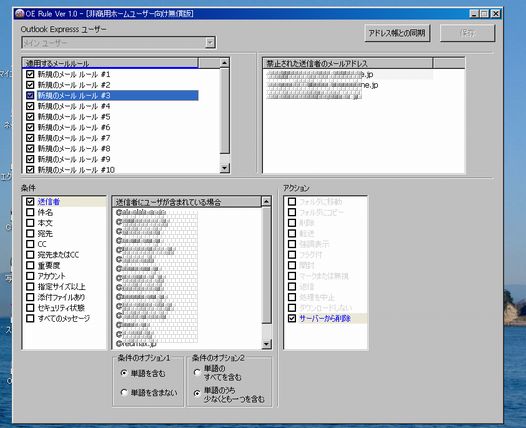Open the Outlook Express user dropdown
The width and height of the screenshot is (526, 428).
point(210,43)
